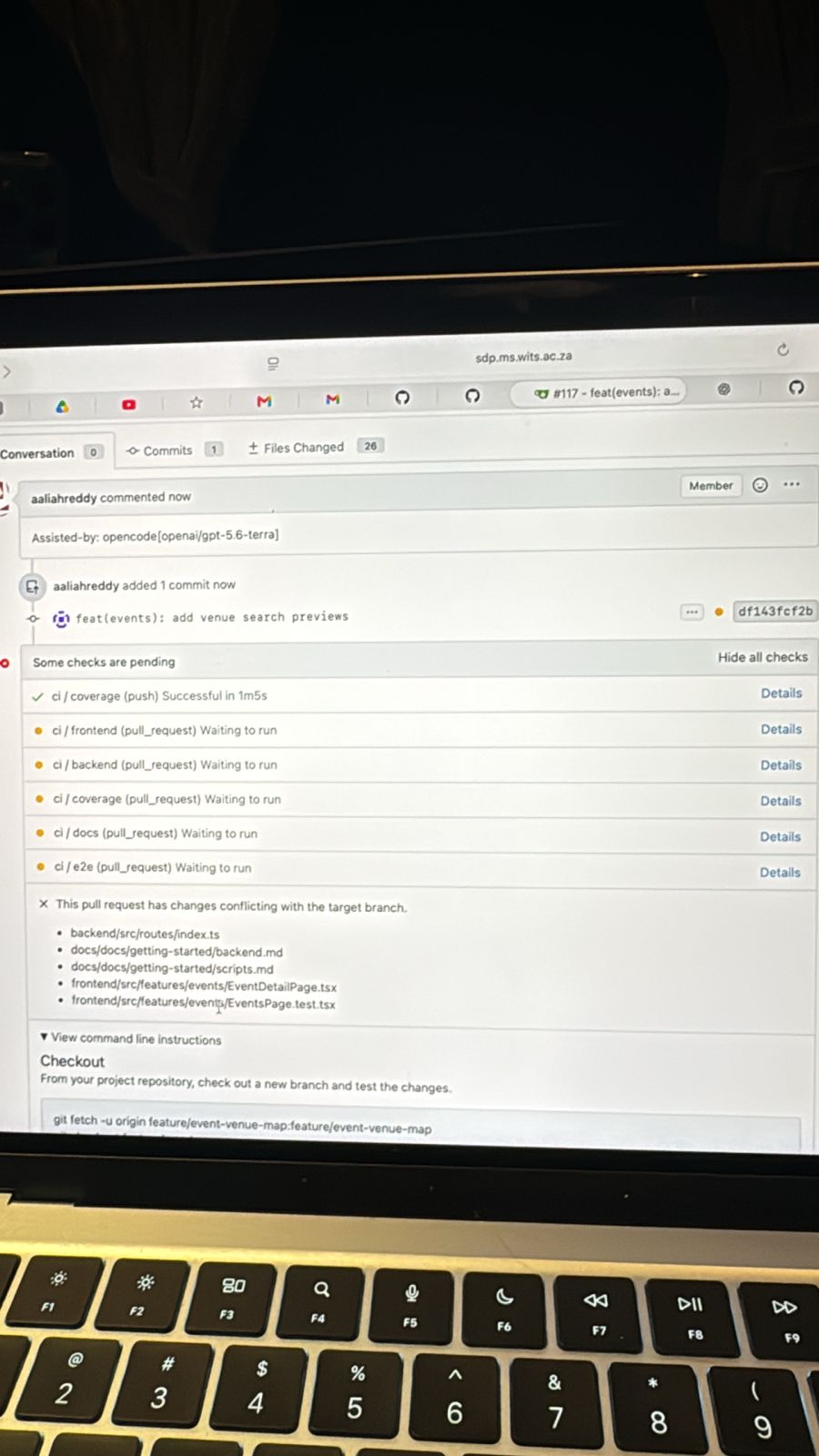Image resolution: width=819 pixels, height=1456 pixels.
Task: Click the green check of ci / coverage (push)
Action: [37, 697]
